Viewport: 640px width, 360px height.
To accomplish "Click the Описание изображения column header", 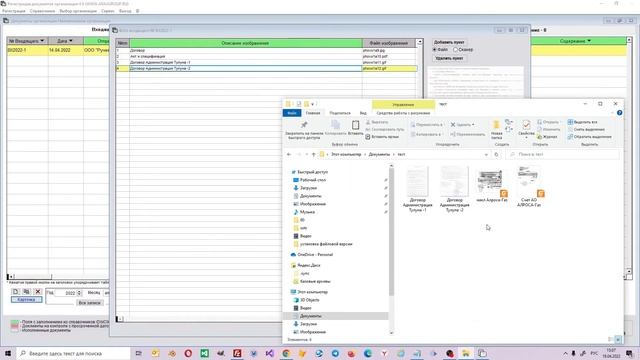I will point(245,43).
